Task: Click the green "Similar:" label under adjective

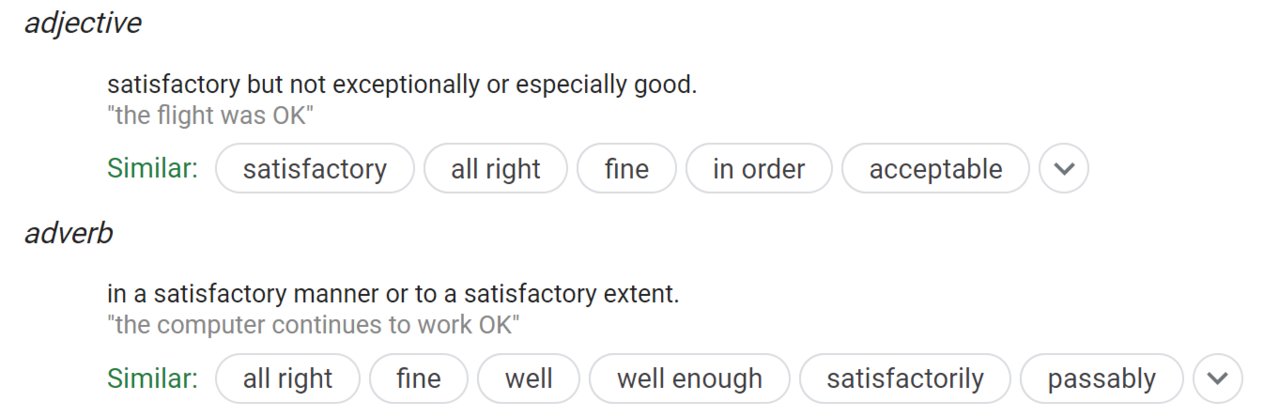Action: [152, 168]
